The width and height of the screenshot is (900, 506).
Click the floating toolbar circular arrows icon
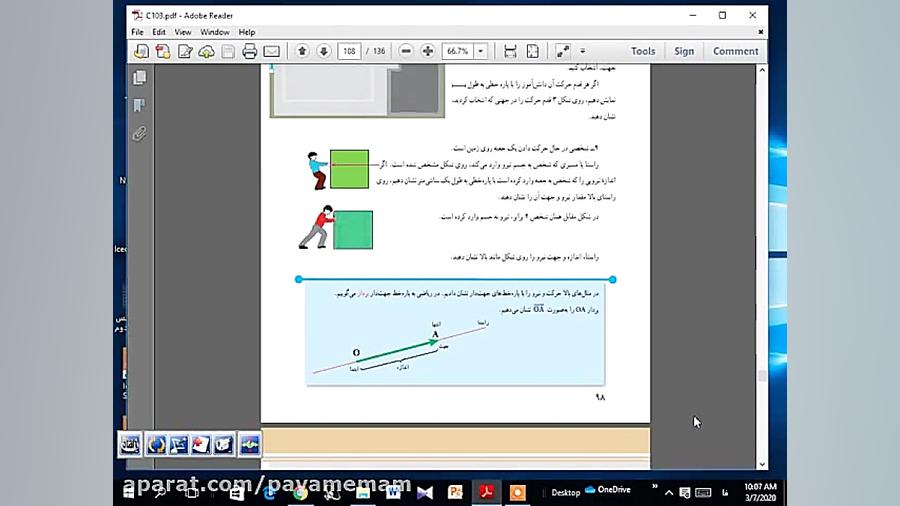coord(156,445)
